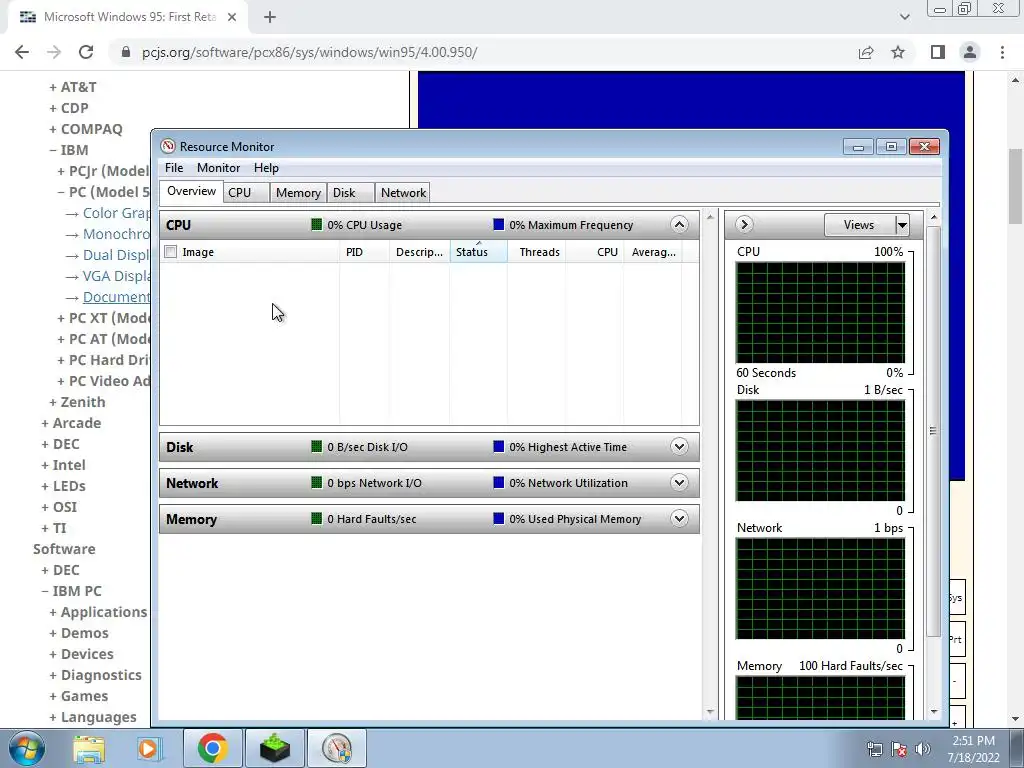
Task: Open Chrome tab search chevron
Action: [x=904, y=18]
